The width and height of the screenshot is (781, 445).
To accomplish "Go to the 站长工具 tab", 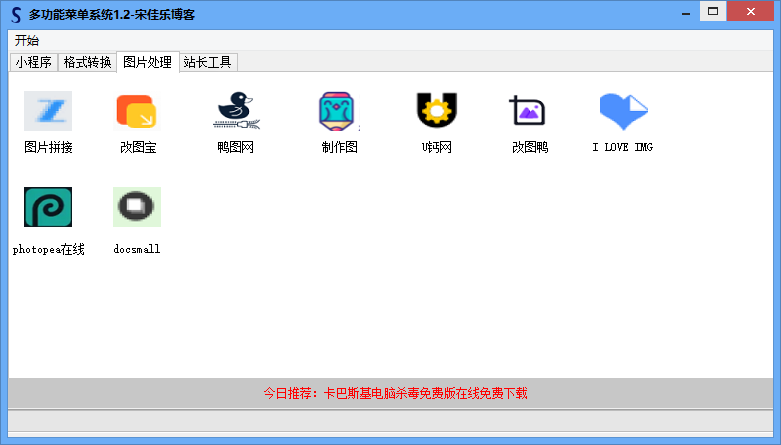I will 207,62.
